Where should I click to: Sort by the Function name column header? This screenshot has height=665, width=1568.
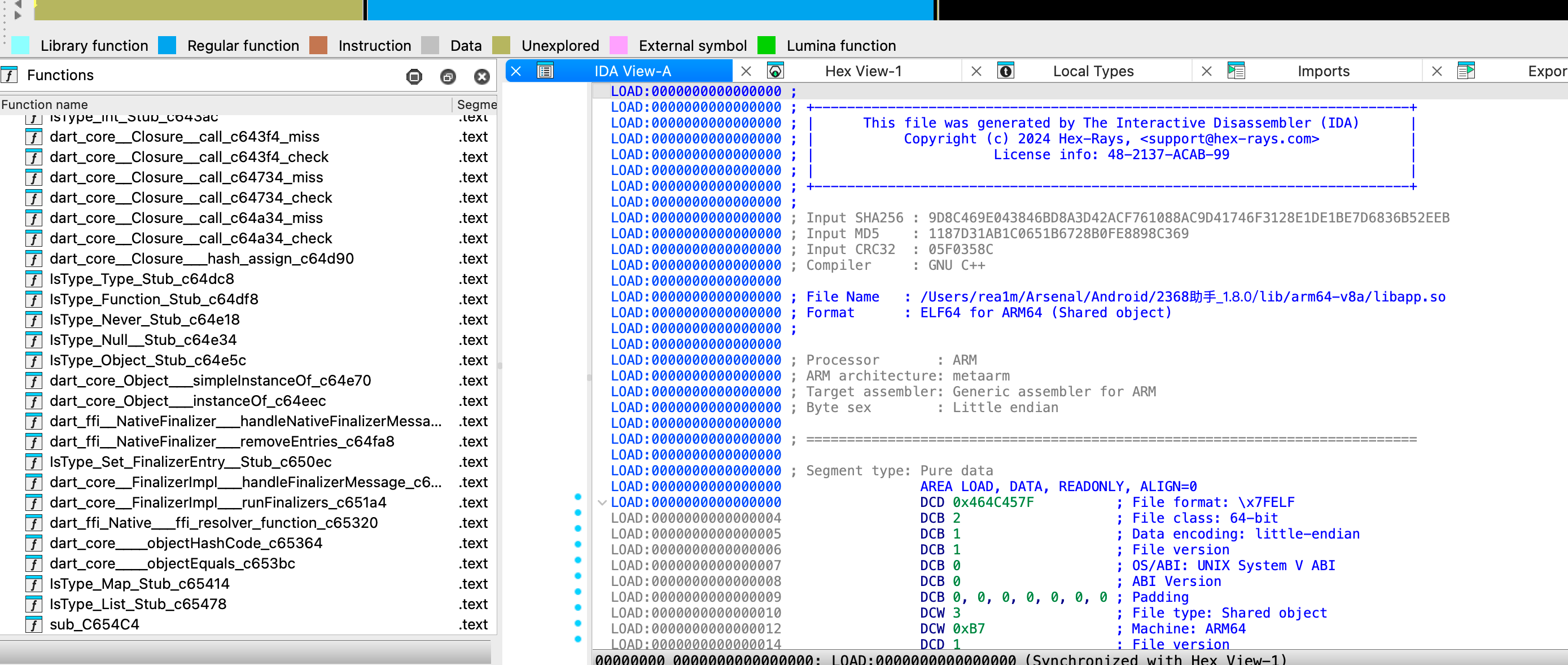click(225, 105)
